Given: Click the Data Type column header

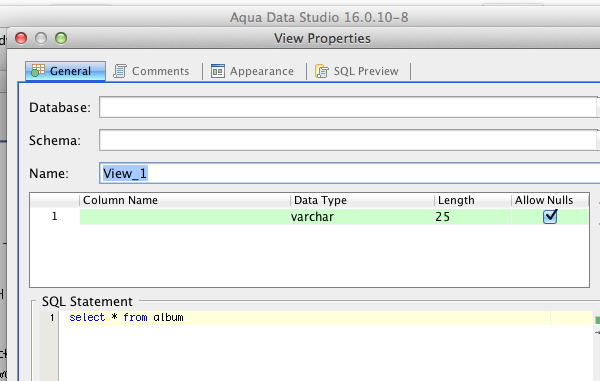Looking at the screenshot, I should (x=362, y=200).
